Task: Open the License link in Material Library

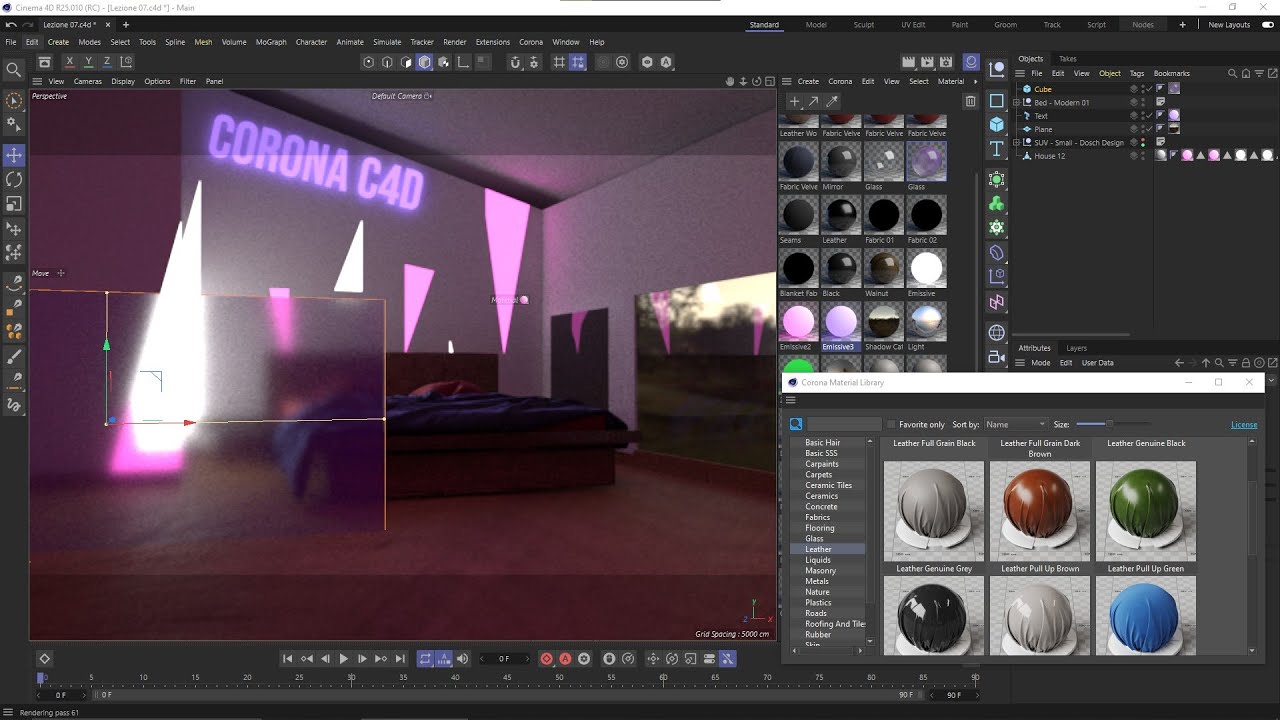Action: coord(1244,425)
